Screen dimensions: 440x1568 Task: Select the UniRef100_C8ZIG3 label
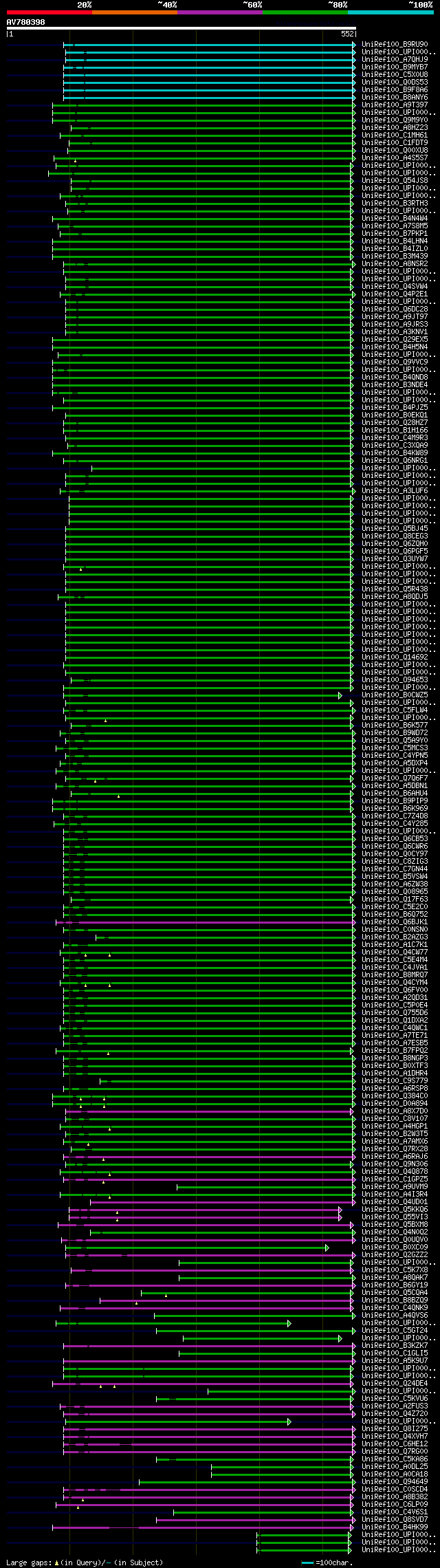tap(395, 862)
